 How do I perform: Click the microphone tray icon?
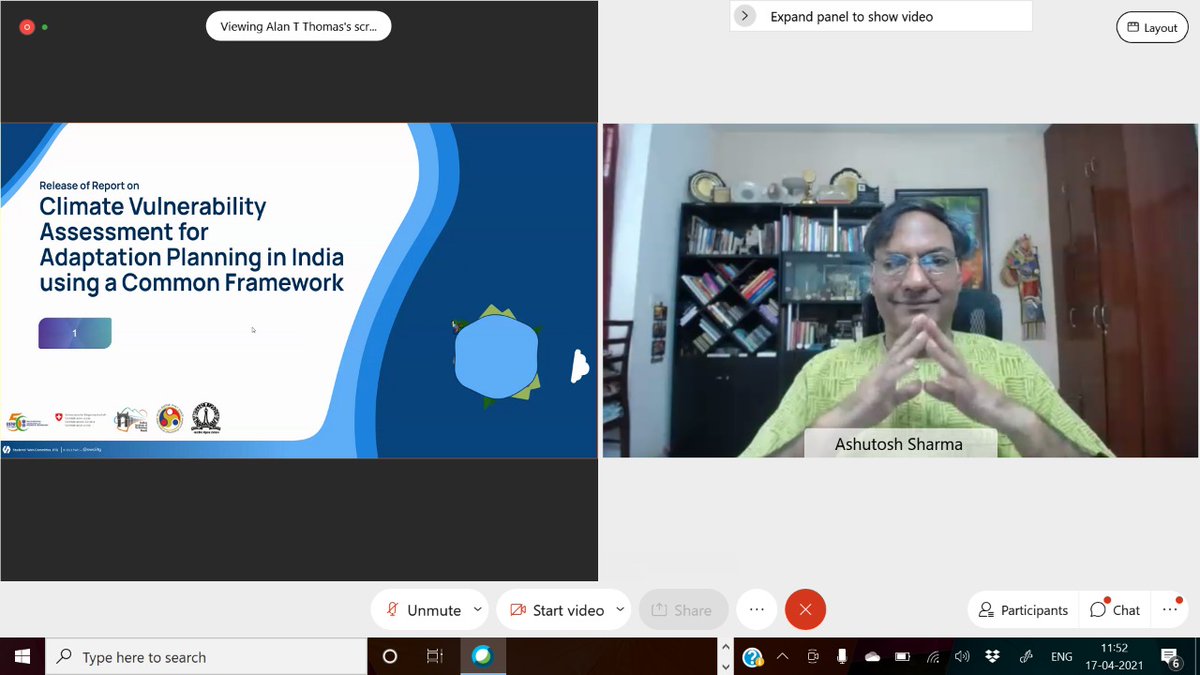coord(842,657)
